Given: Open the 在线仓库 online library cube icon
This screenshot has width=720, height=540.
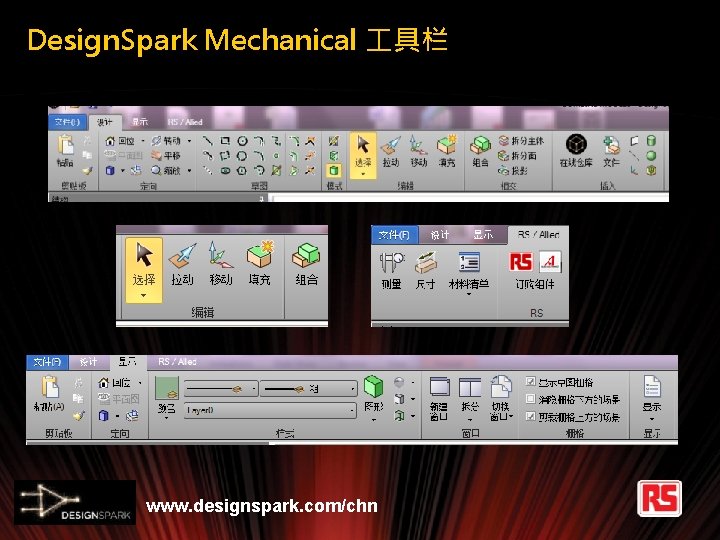Looking at the screenshot, I should pyautogui.click(x=576, y=146).
